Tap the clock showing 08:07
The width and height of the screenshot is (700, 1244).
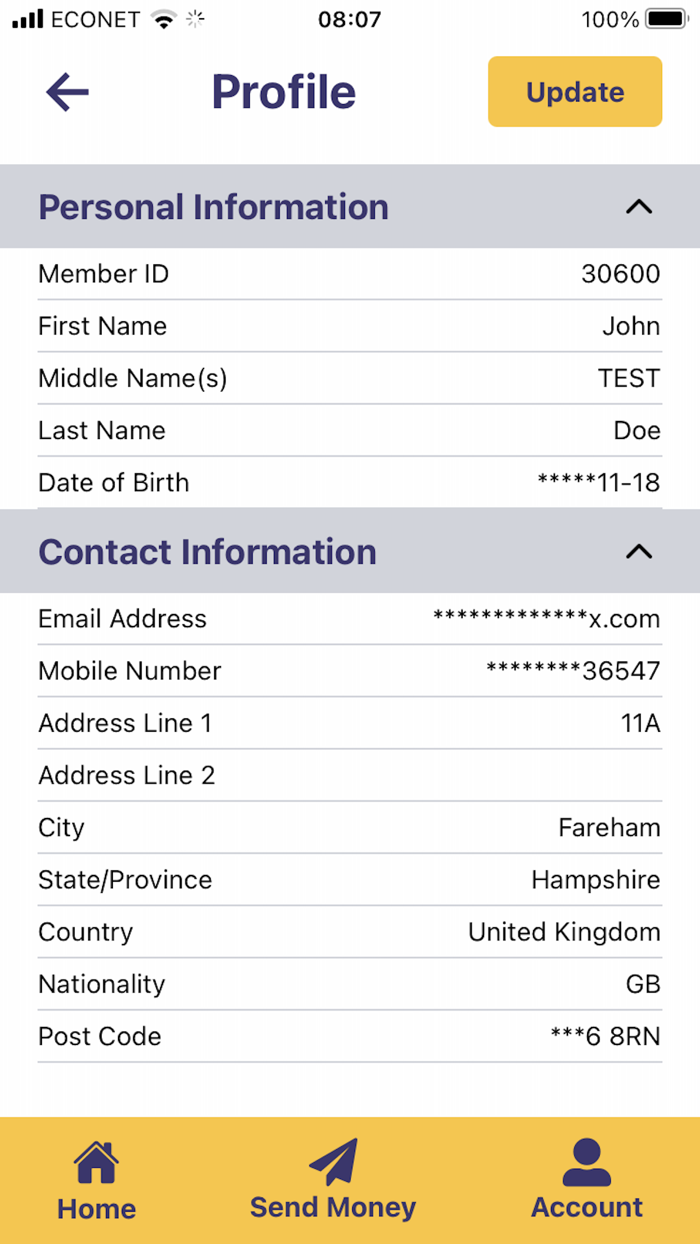pos(349,18)
